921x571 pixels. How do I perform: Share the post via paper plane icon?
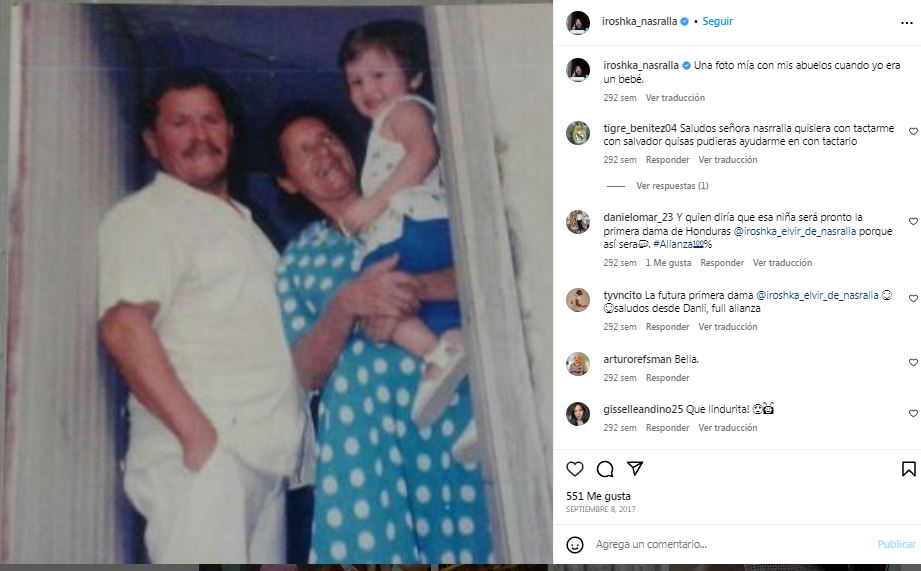(635, 468)
